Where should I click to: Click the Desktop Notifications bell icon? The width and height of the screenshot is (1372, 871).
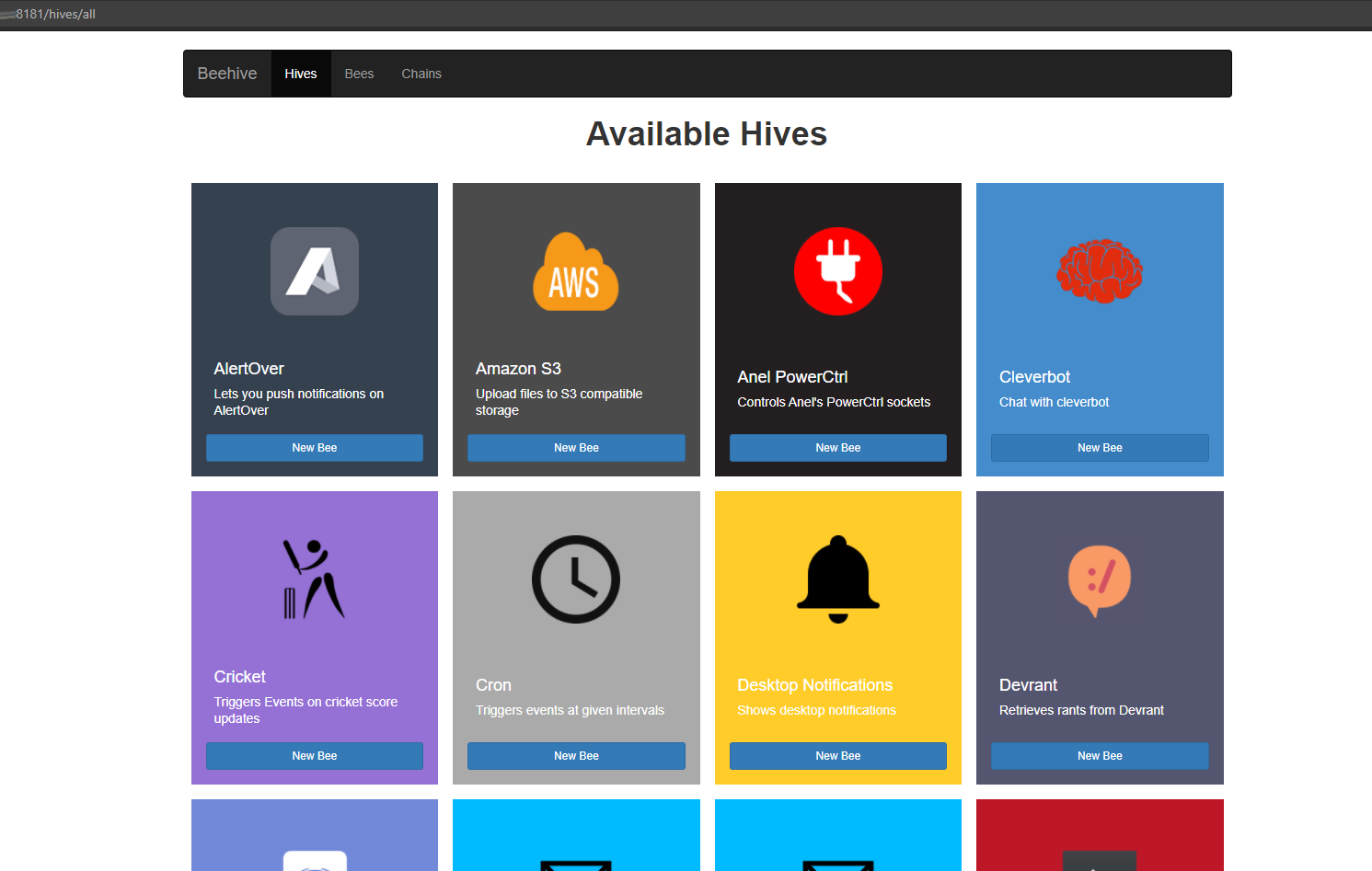(838, 579)
